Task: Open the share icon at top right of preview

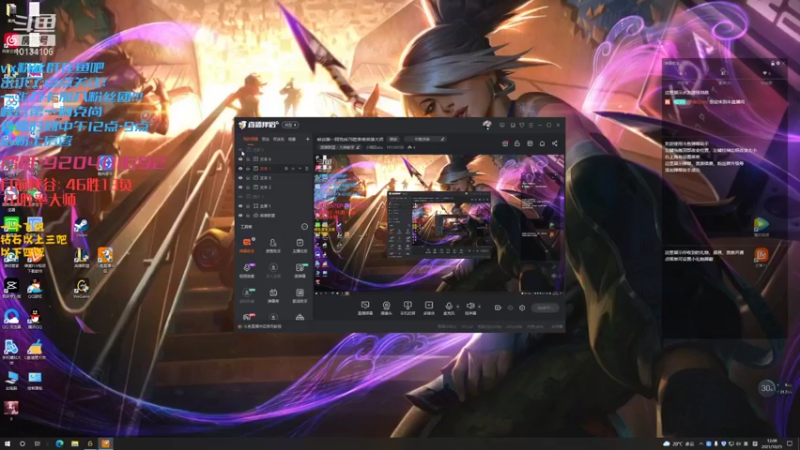Action: [555, 144]
